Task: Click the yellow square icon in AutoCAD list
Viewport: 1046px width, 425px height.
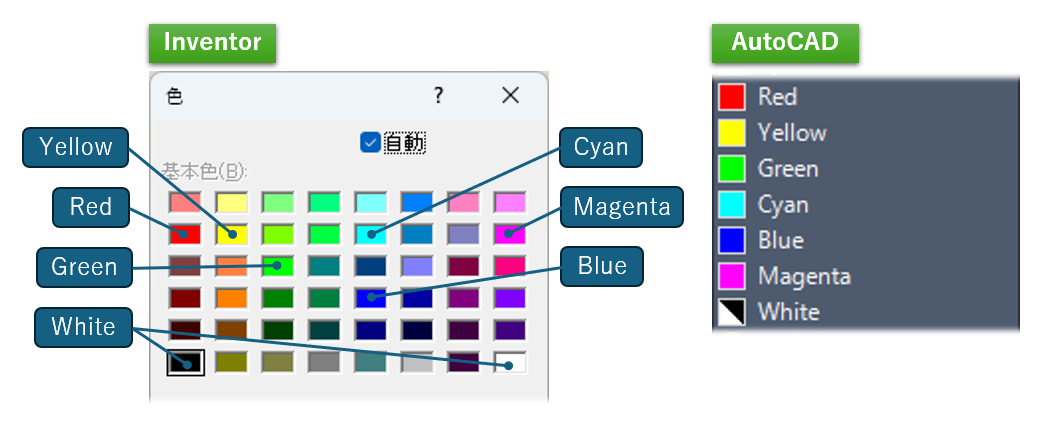Action: click(x=732, y=133)
